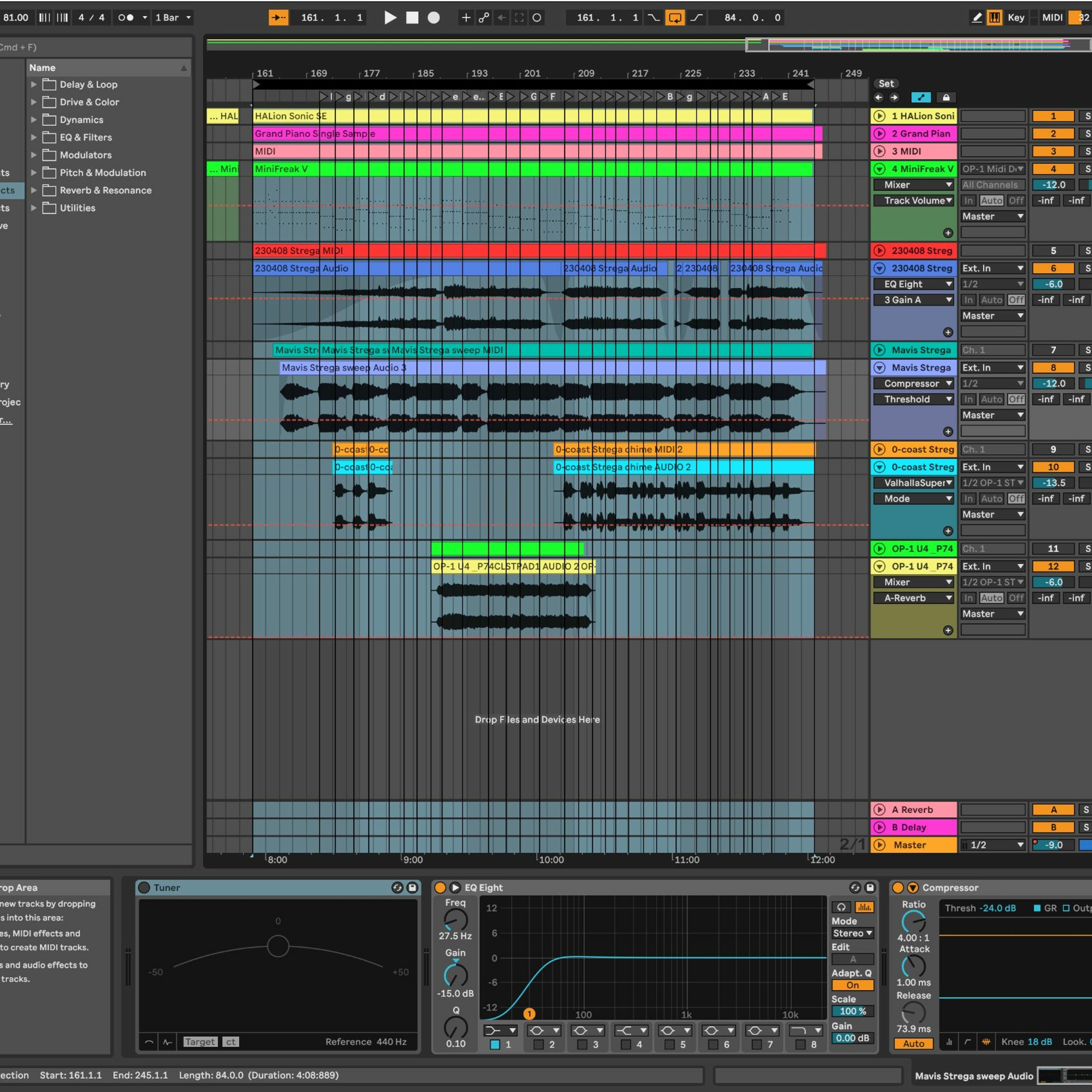Viewport: 1092px width, 1092px height.
Task: Adjust the Compressor Ratio knob
Action: pos(913,922)
